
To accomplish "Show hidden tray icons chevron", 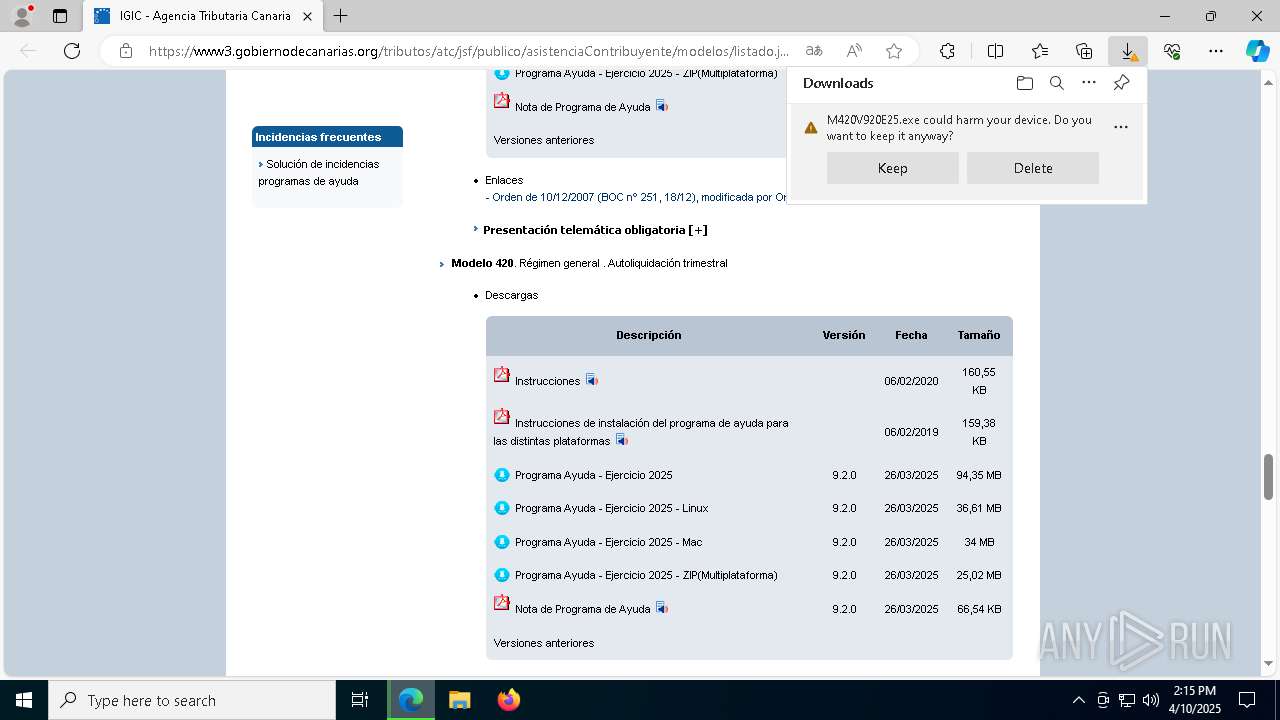I will [1078, 700].
